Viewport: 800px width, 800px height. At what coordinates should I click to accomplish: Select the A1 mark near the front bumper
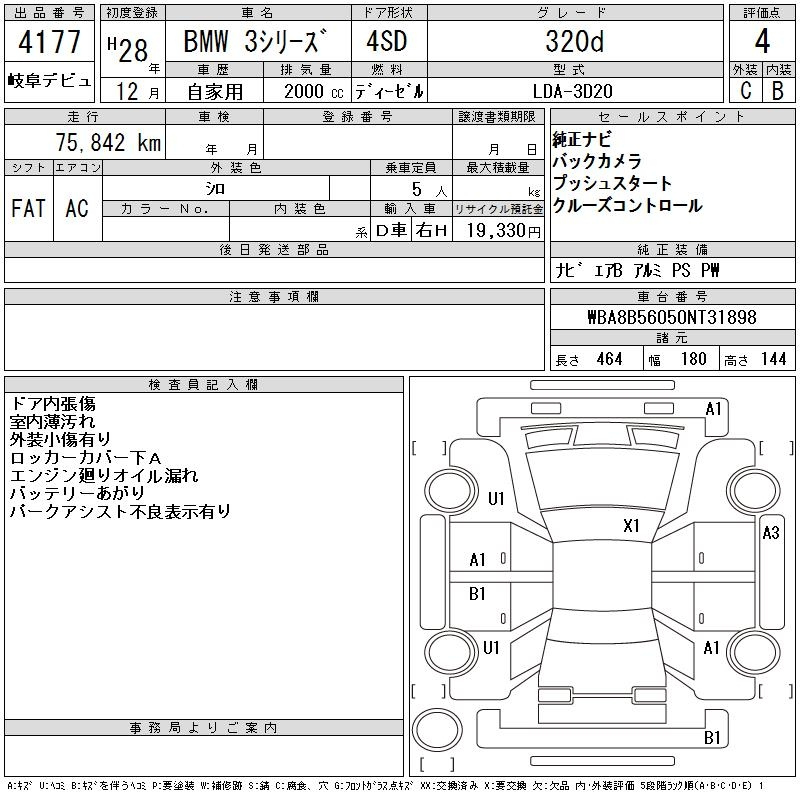pos(714,408)
